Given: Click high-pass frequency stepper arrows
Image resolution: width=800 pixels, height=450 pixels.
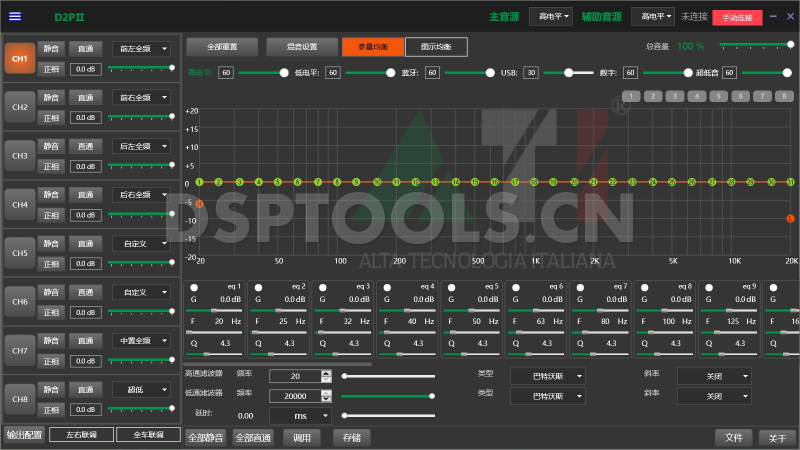Looking at the screenshot, I should pyautogui.click(x=327, y=376).
